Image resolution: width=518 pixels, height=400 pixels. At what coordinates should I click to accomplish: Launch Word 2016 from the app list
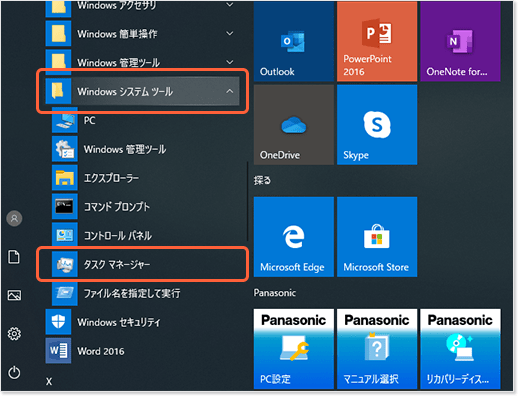click(x=142, y=351)
